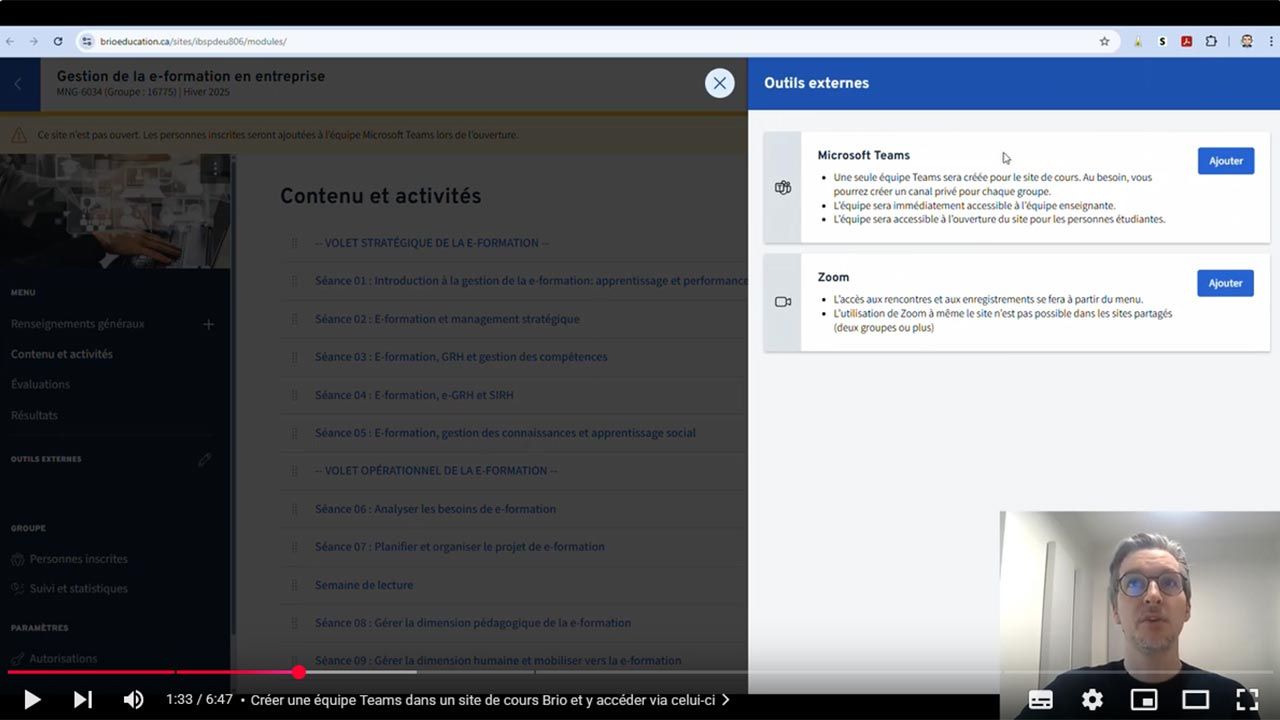
Task: Open Séance 01 Introduction link
Action: coord(531,281)
